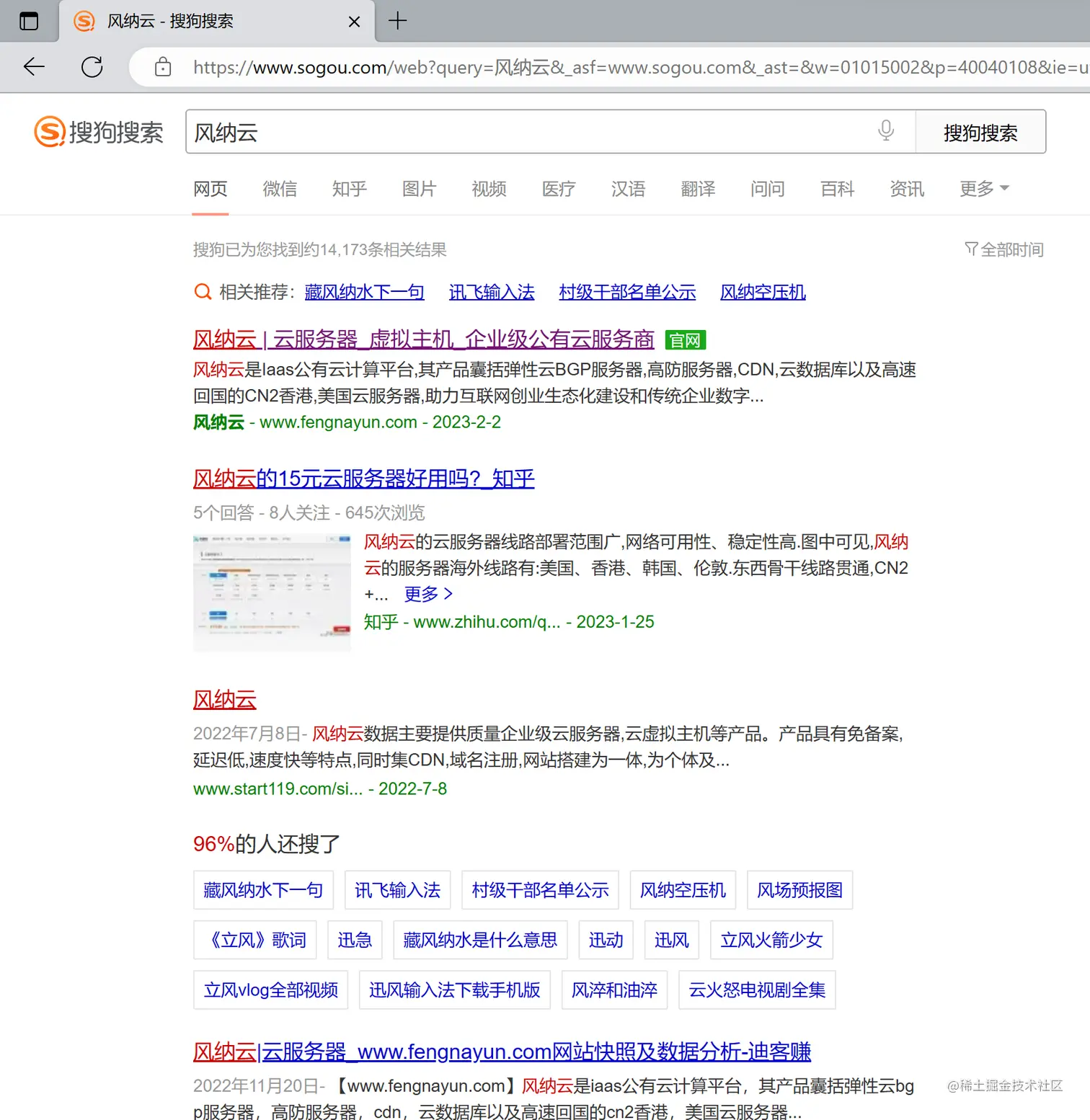The height and width of the screenshot is (1120, 1090).
Task: Open the 风纳云 official site result
Action: point(423,339)
